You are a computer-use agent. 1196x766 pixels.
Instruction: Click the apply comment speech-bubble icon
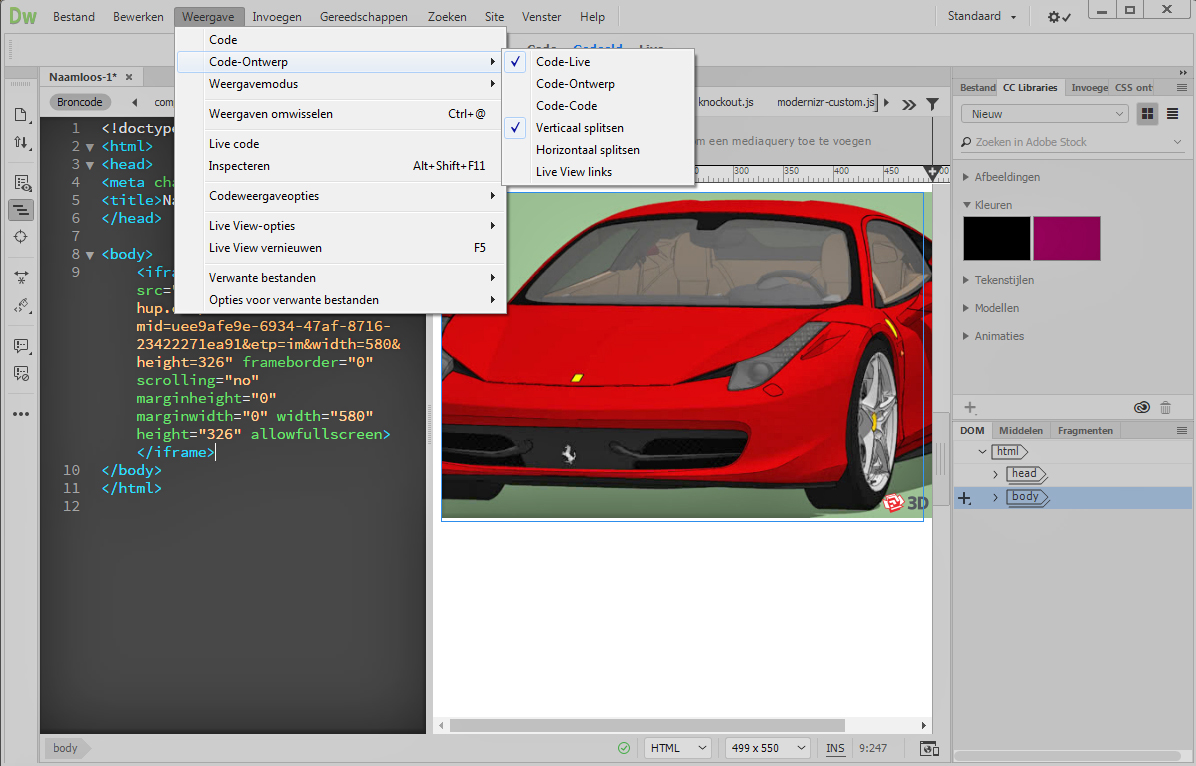pyautogui.click(x=21, y=346)
